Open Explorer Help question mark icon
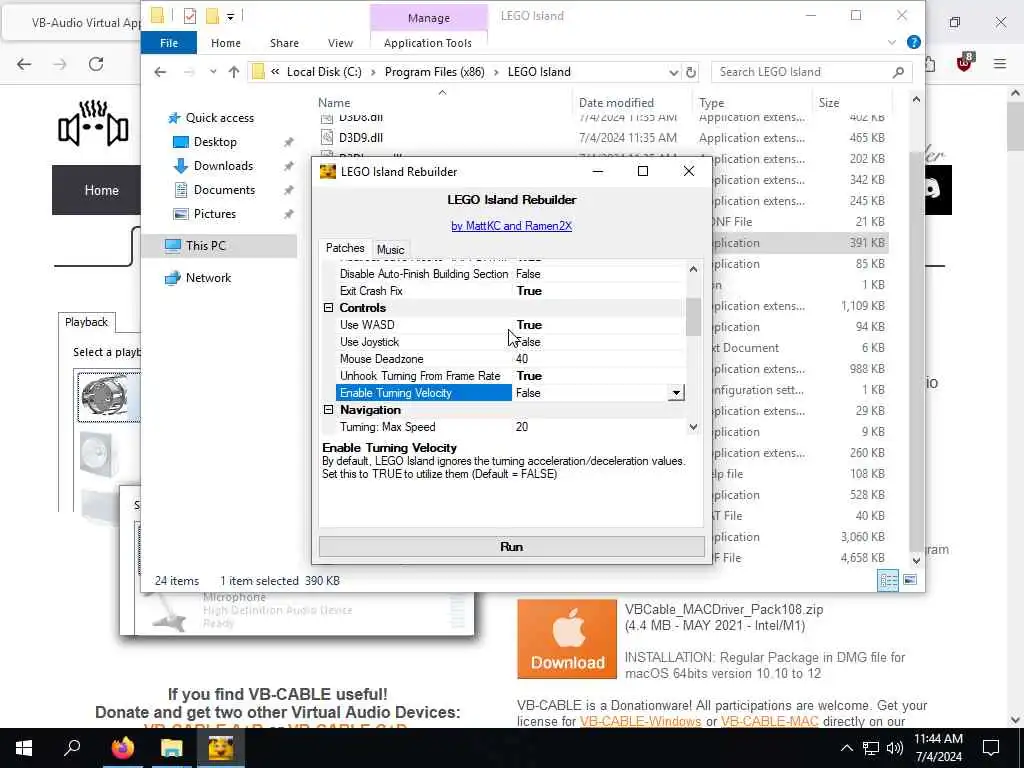 pos(914,42)
